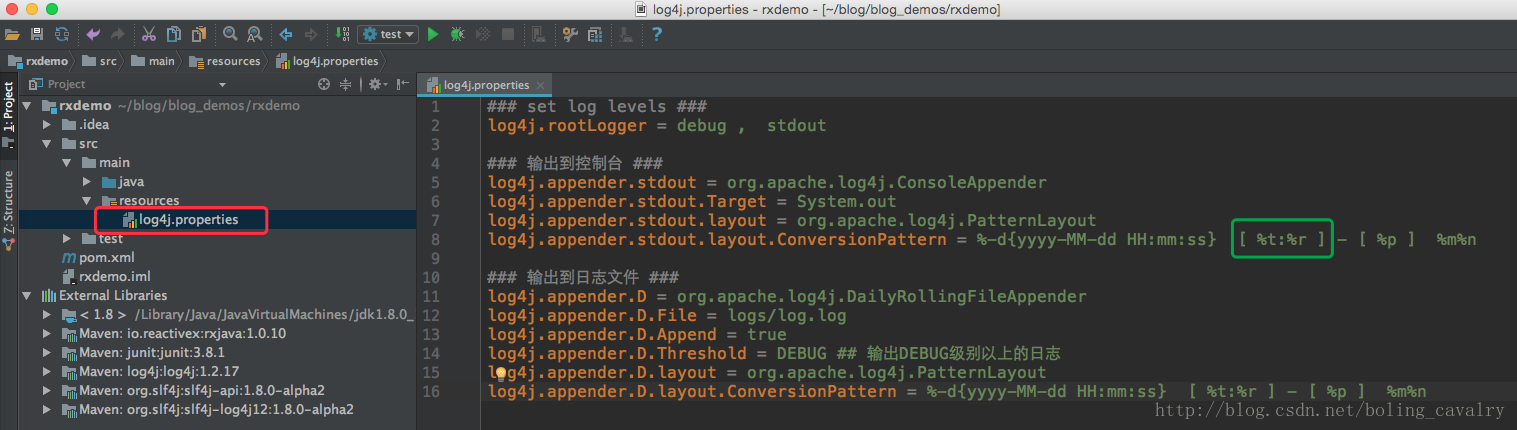Open Replace with the magnifier-A icon
Viewport: 1517px width, 430px height.
click(254, 34)
